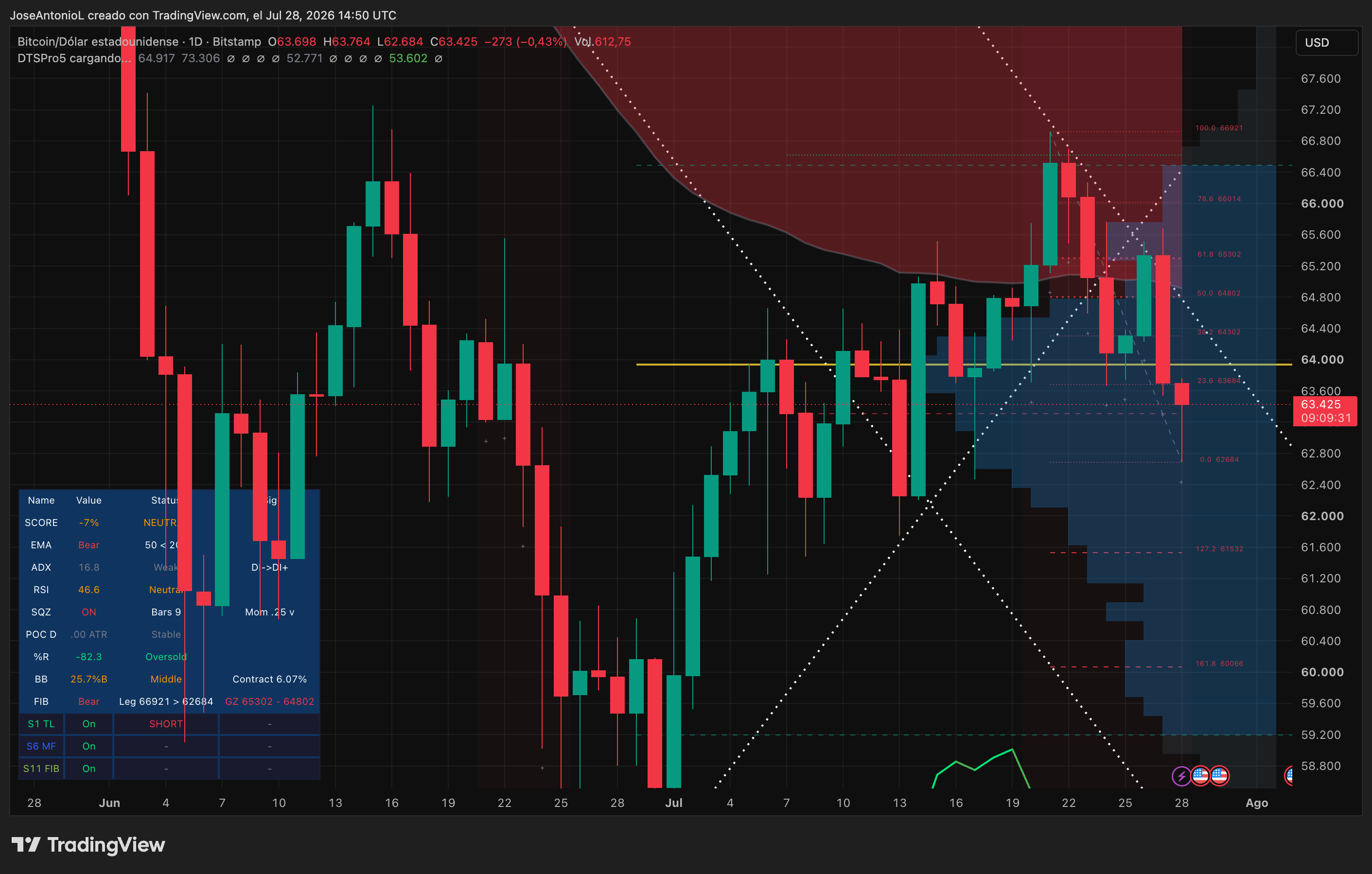Click the Contract 6.07% cell

(269, 679)
